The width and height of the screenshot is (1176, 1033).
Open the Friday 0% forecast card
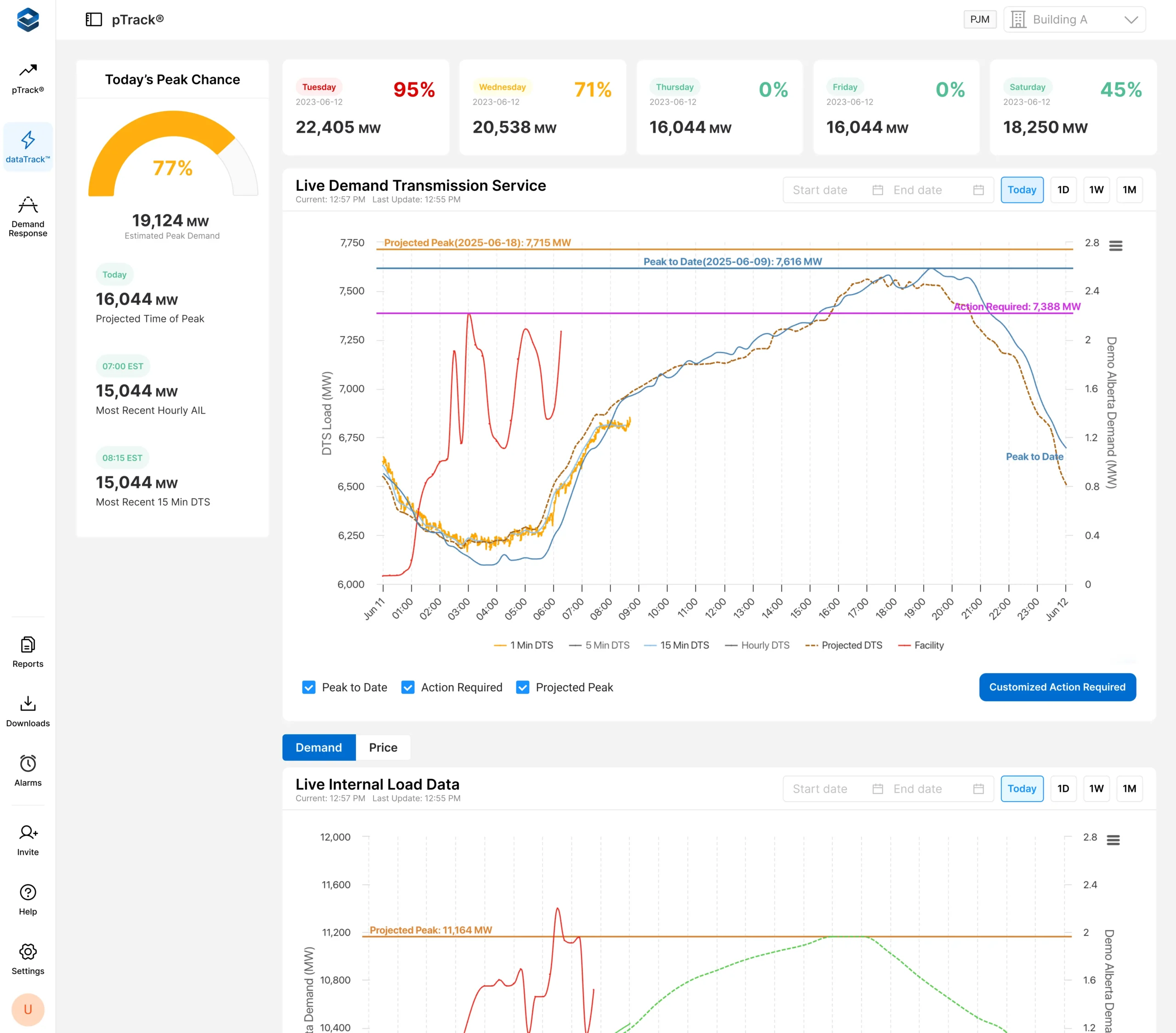[x=896, y=107]
